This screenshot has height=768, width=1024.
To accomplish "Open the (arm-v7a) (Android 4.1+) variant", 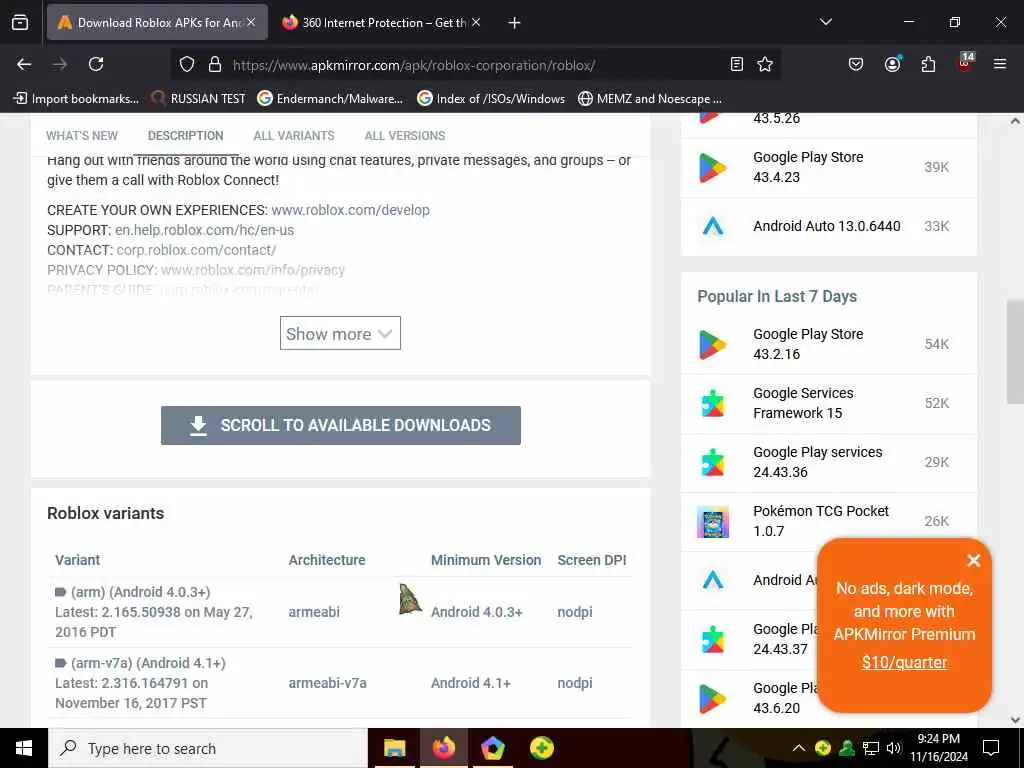I will pyautogui.click(x=148, y=664).
